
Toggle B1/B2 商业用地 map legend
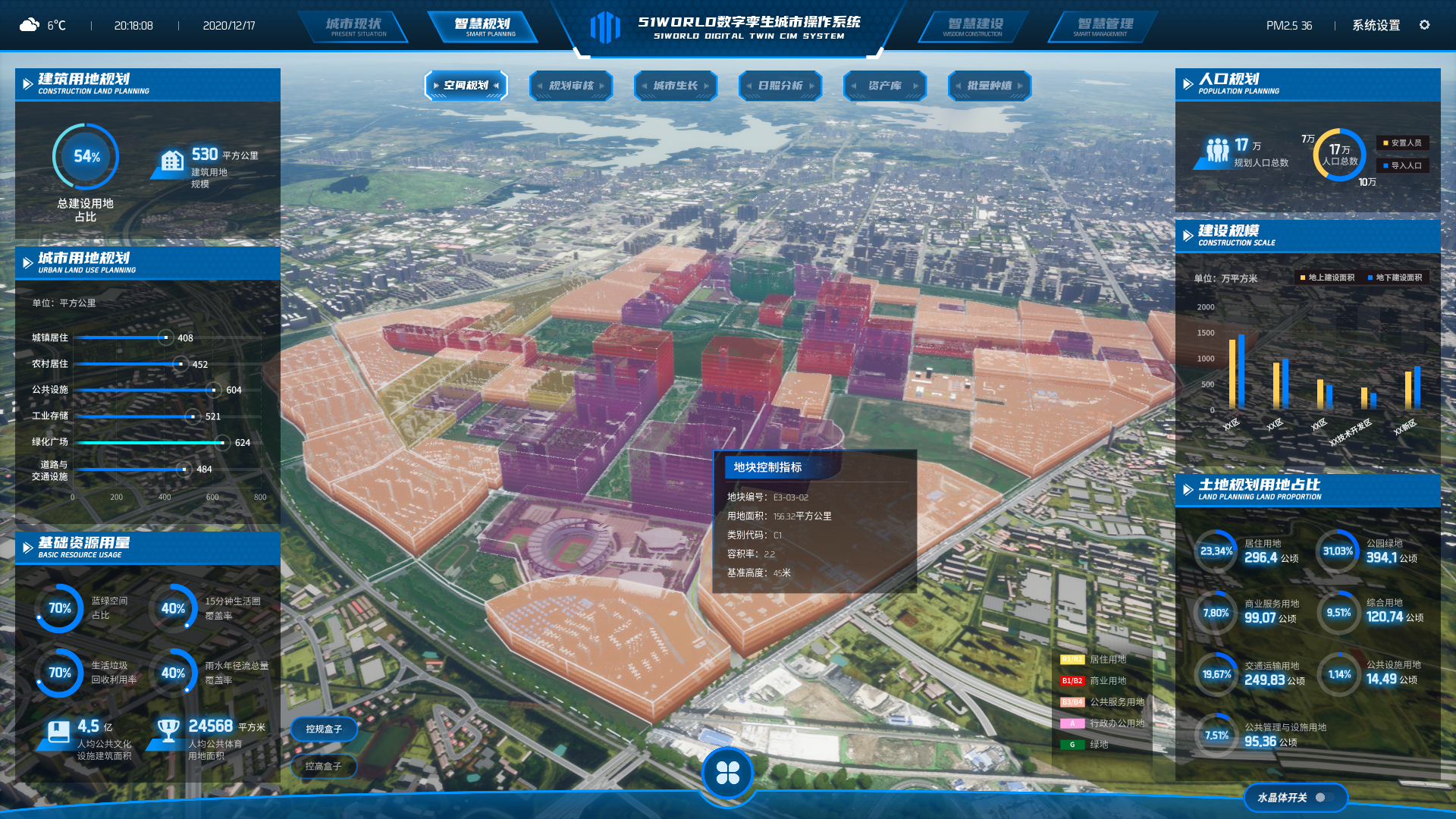pyautogui.click(x=1094, y=681)
